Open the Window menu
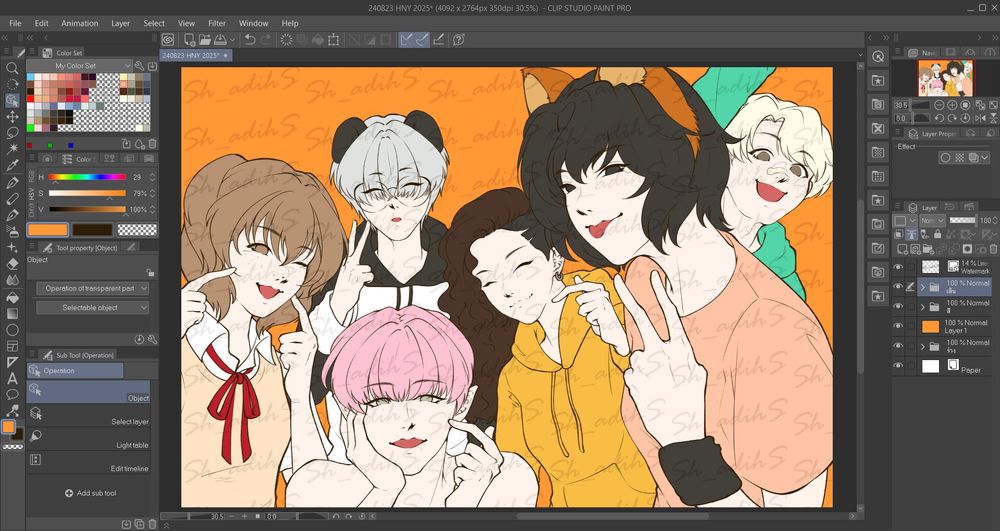 pyautogui.click(x=253, y=23)
